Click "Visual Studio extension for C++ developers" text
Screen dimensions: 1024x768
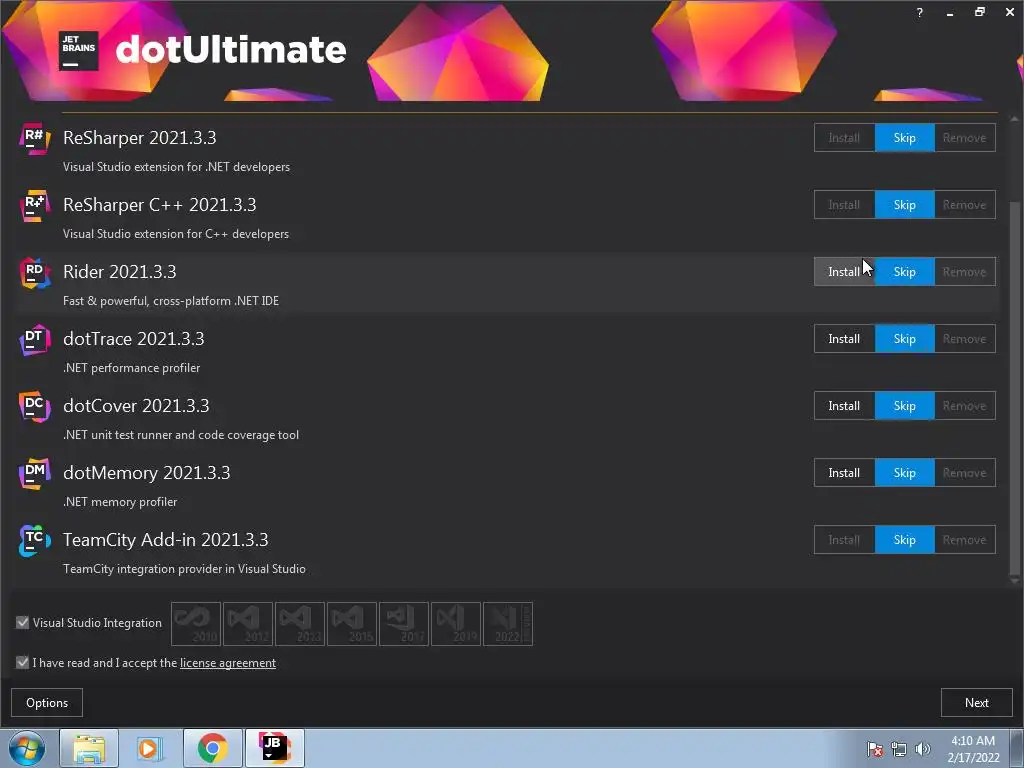point(176,234)
